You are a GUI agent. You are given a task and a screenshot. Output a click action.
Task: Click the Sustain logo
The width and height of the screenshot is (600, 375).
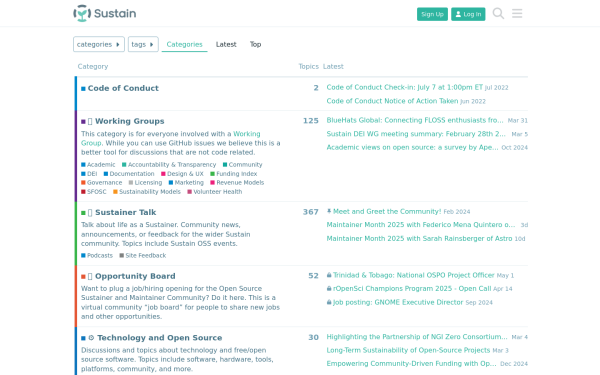tap(104, 13)
